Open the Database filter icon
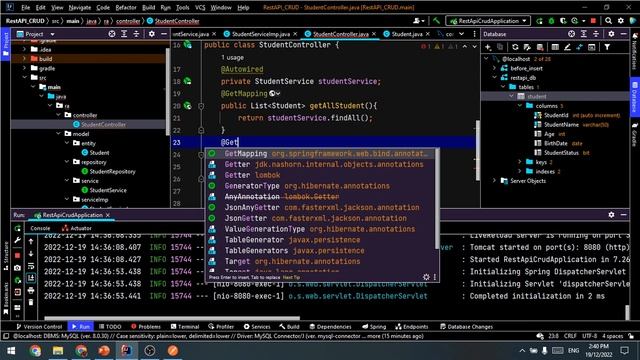The image size is (640, 360). pyautogui.click(x=607, y=47)
